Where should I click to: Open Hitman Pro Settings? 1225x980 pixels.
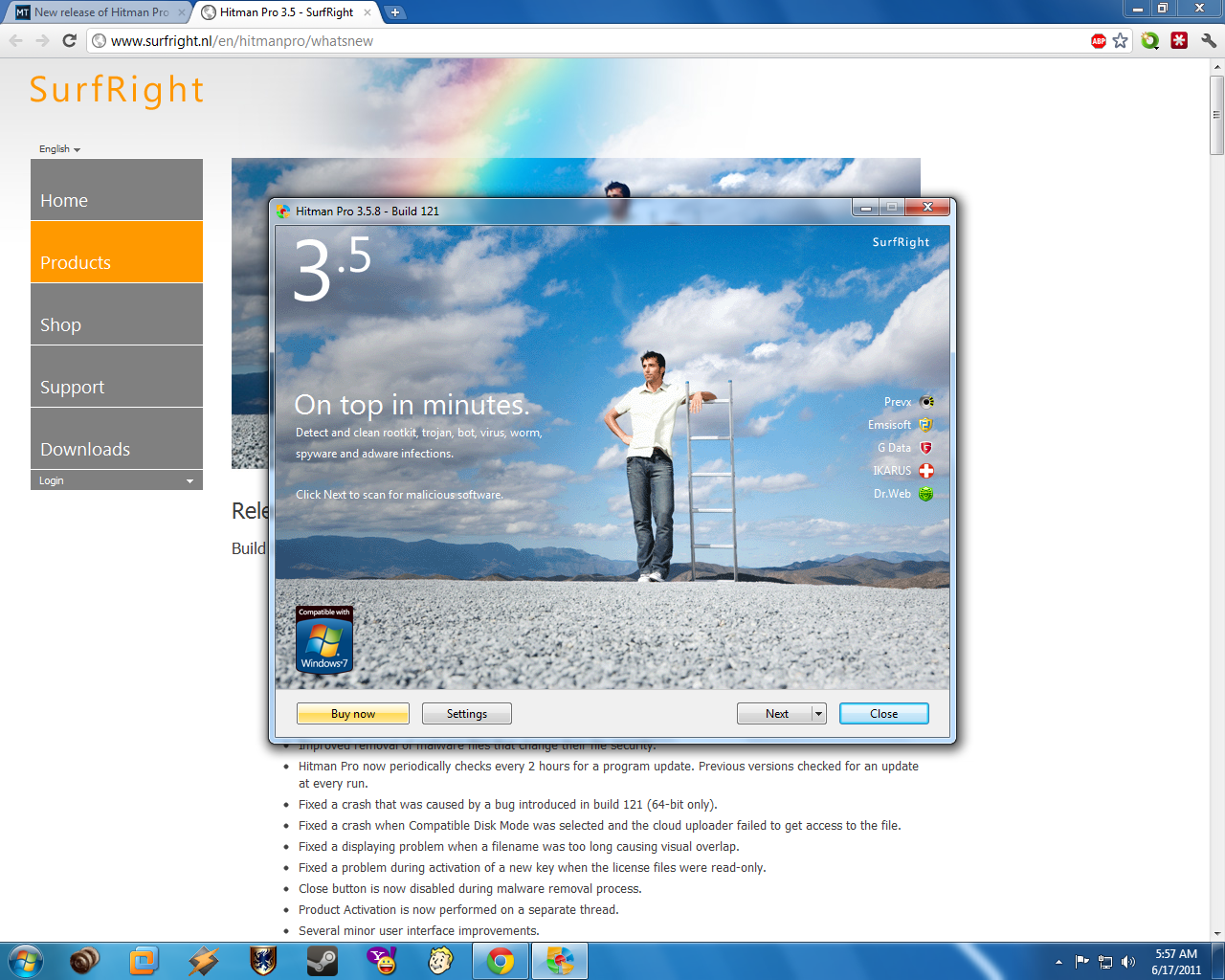(467, 714)
